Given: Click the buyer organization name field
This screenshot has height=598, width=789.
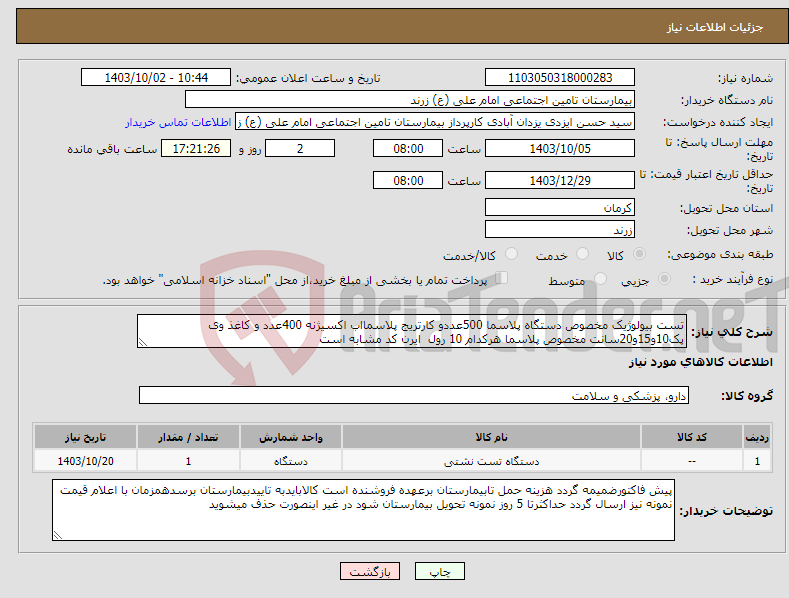Looking at the screenshot, I should tap(410, 100).
